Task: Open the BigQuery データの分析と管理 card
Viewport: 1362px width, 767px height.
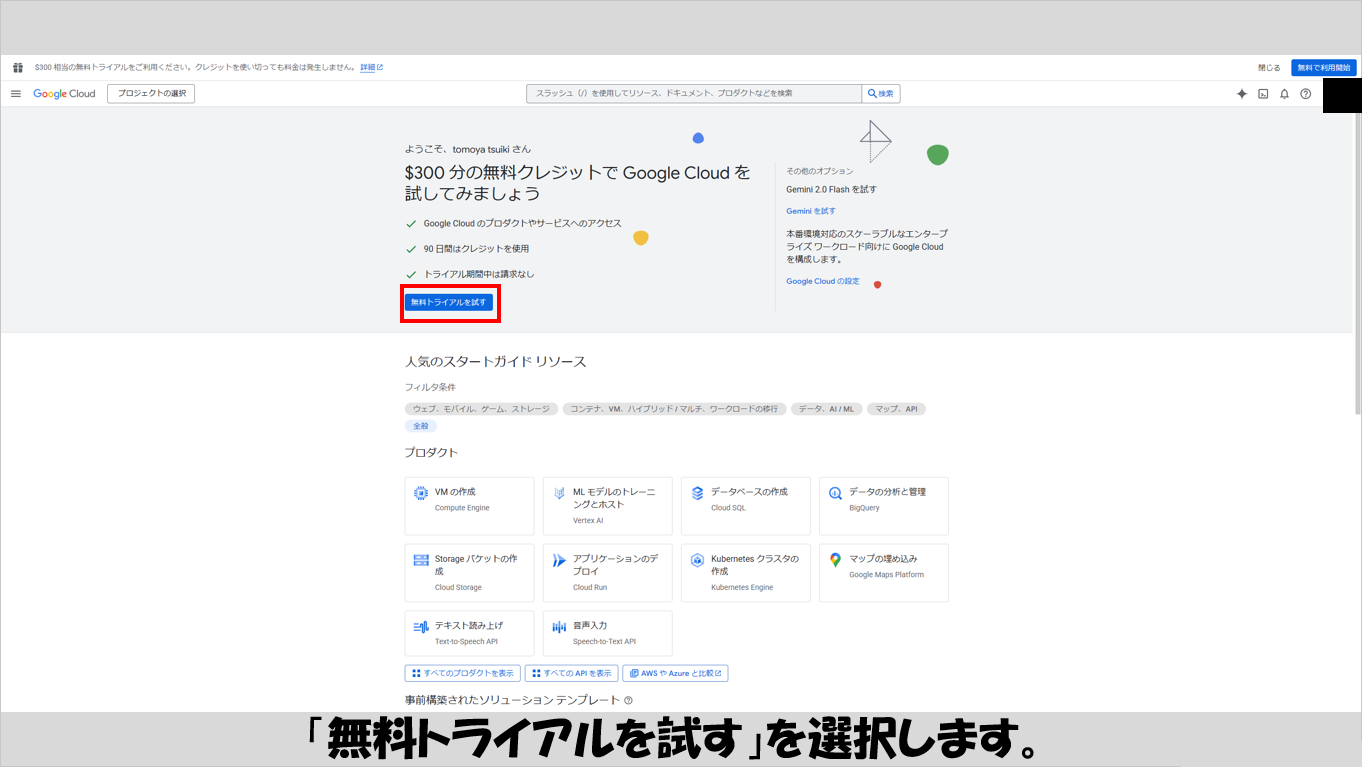Action: (883, 505)
